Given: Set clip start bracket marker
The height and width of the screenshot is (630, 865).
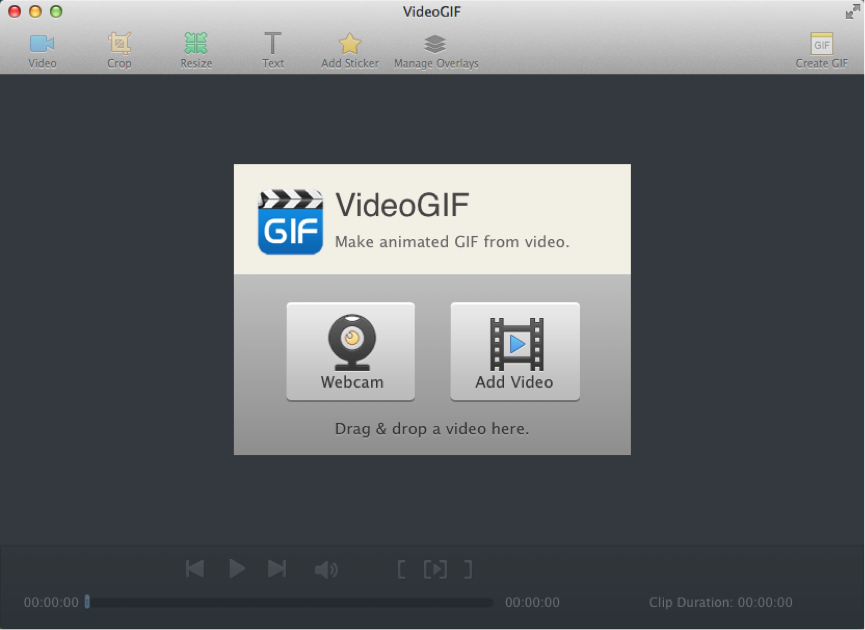Looking at the screenshot, I should pos(401,570).
